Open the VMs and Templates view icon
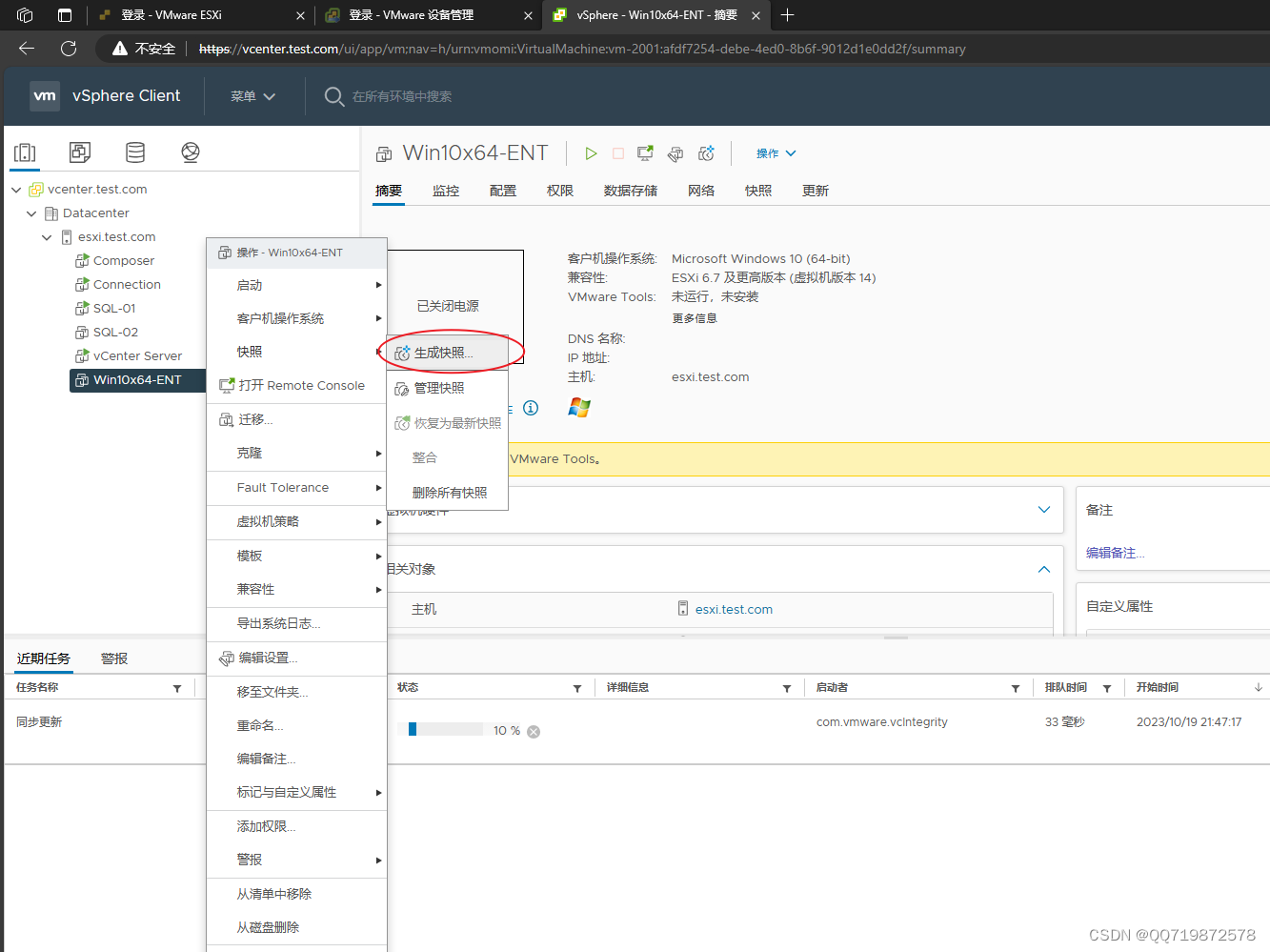The width and height of the screenshot is (1270, 952). pyautogui.click(x=80, y=152)
